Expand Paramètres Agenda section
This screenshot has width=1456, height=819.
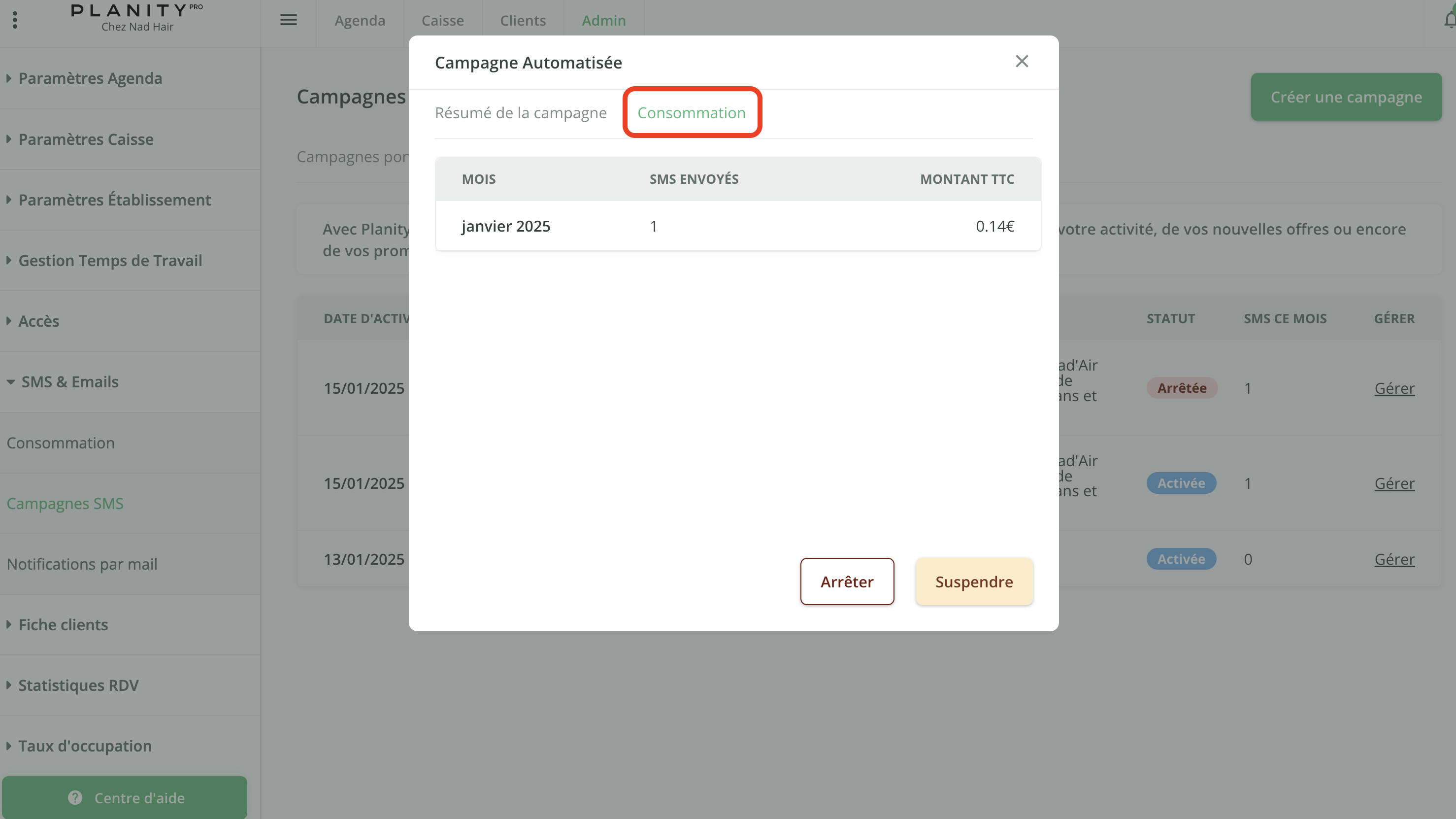pyautogui.click(x=90, y=78)
